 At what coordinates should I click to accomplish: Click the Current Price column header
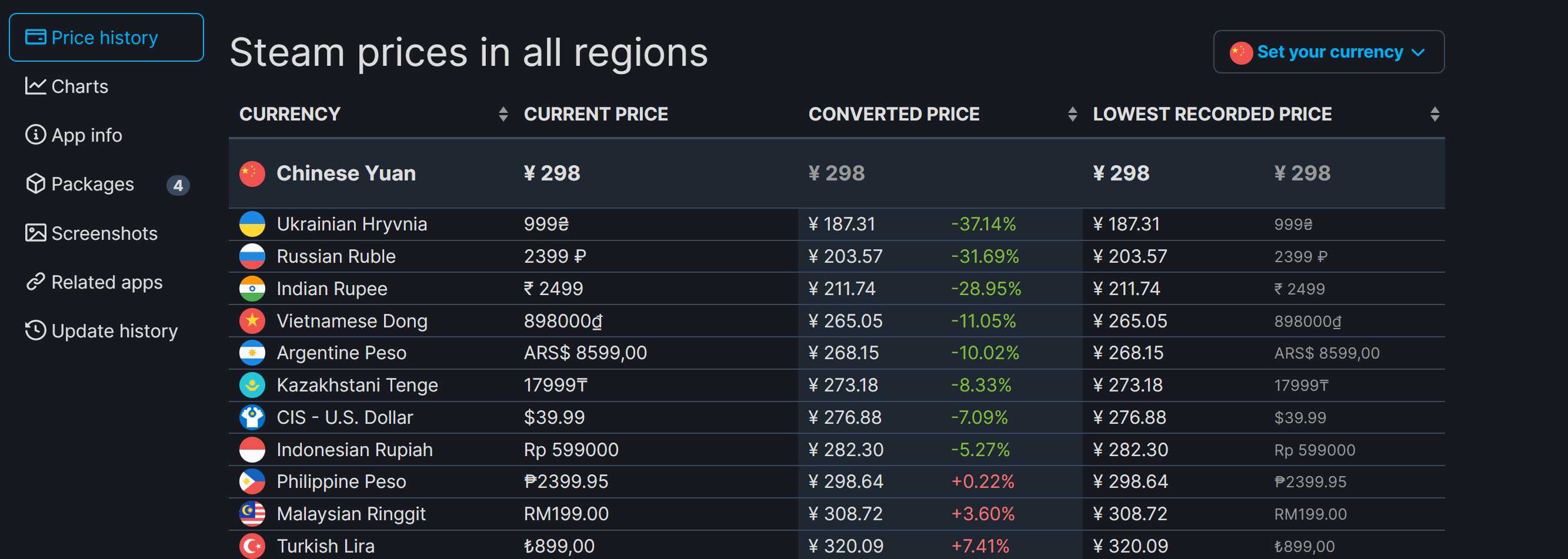[x=595, y=115]
